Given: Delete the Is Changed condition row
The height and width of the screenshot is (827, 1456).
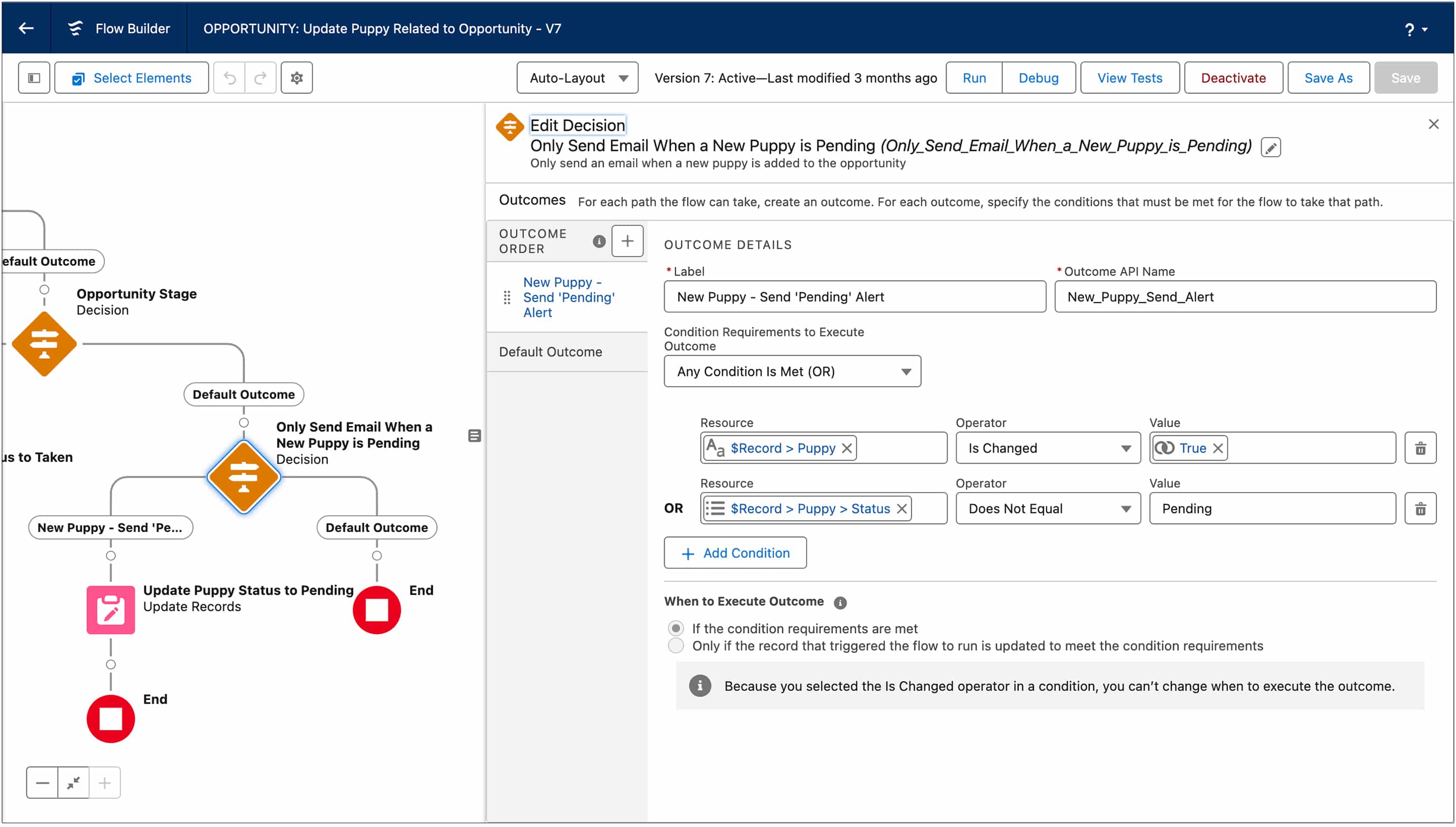Looking at the screenshot, I should 1420,448.
